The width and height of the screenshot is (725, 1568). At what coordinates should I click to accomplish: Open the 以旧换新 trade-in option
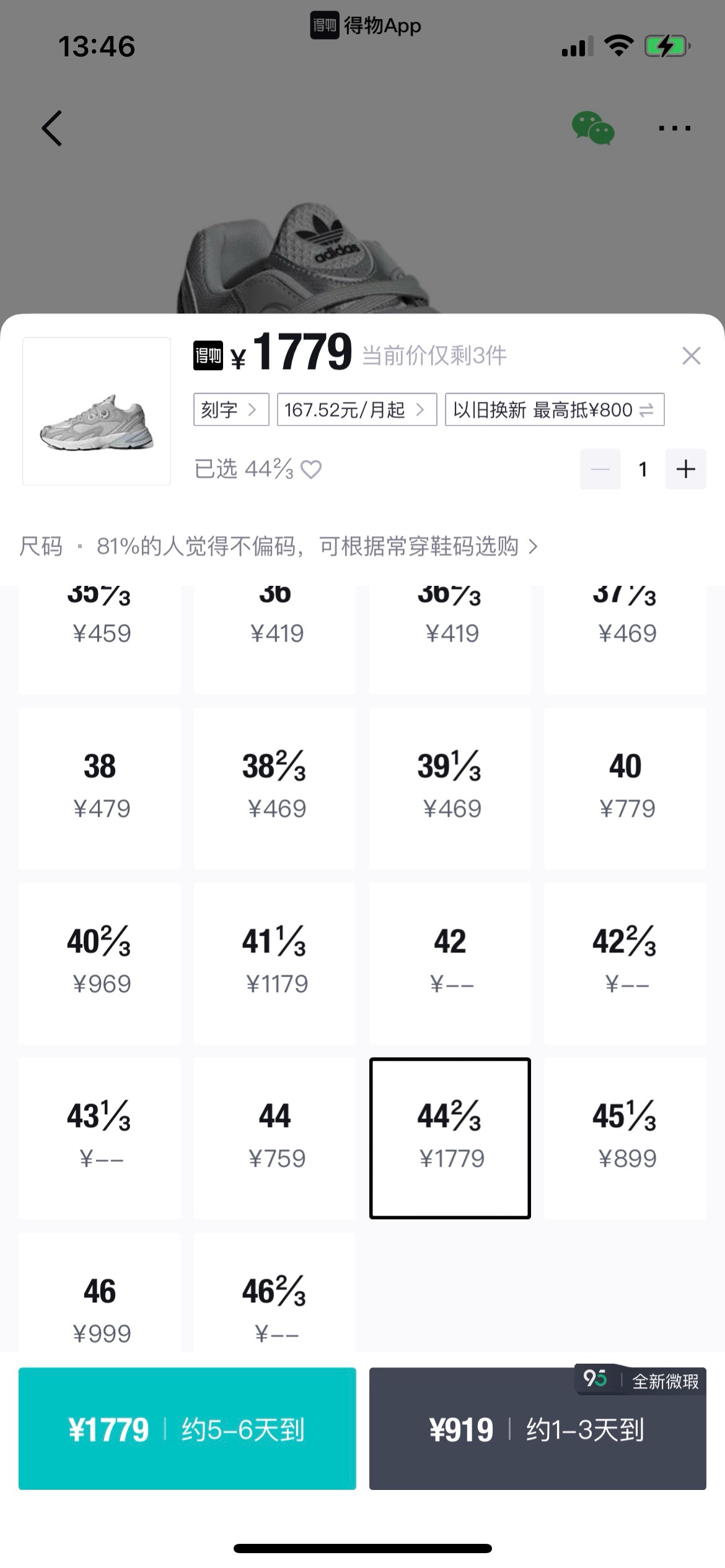(554, 409)
